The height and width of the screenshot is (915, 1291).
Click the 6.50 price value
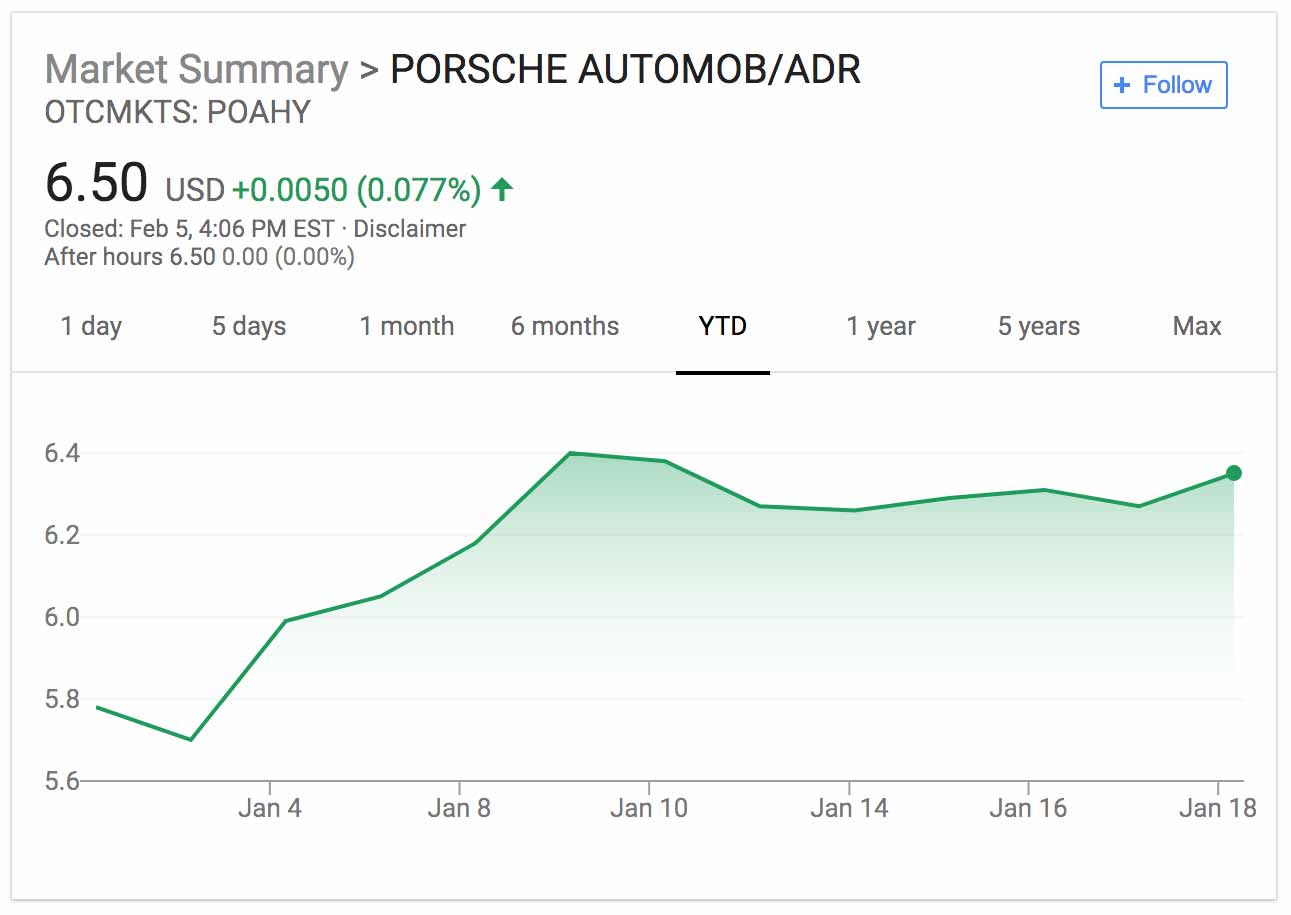pyautogui.click(x=96, y=184)
